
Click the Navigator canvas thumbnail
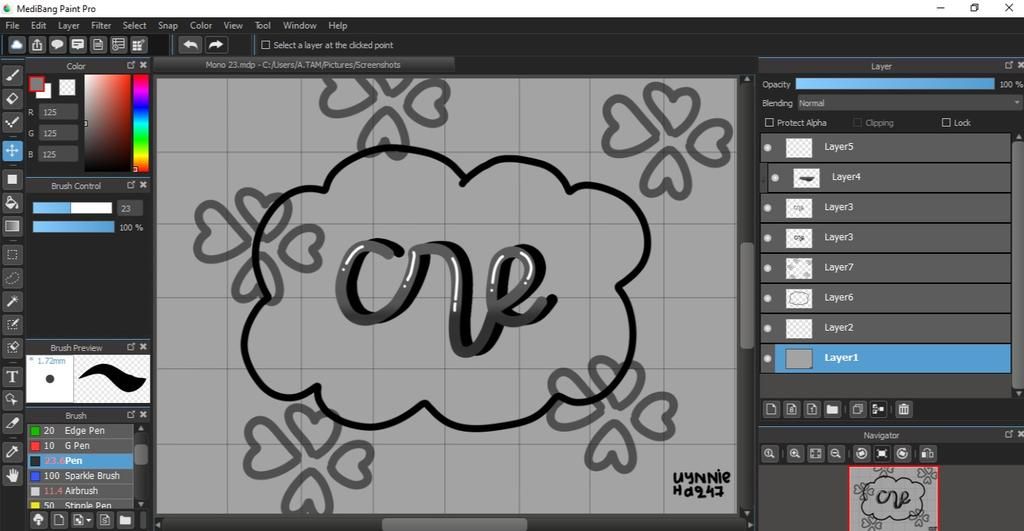tap(894, 499)
